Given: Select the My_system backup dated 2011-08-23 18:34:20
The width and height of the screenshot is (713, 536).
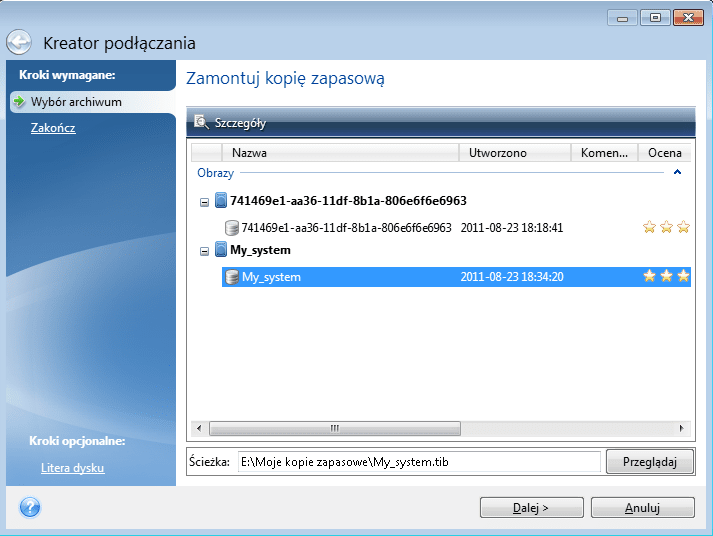Looking at the screenshot, I should (456, 277).
